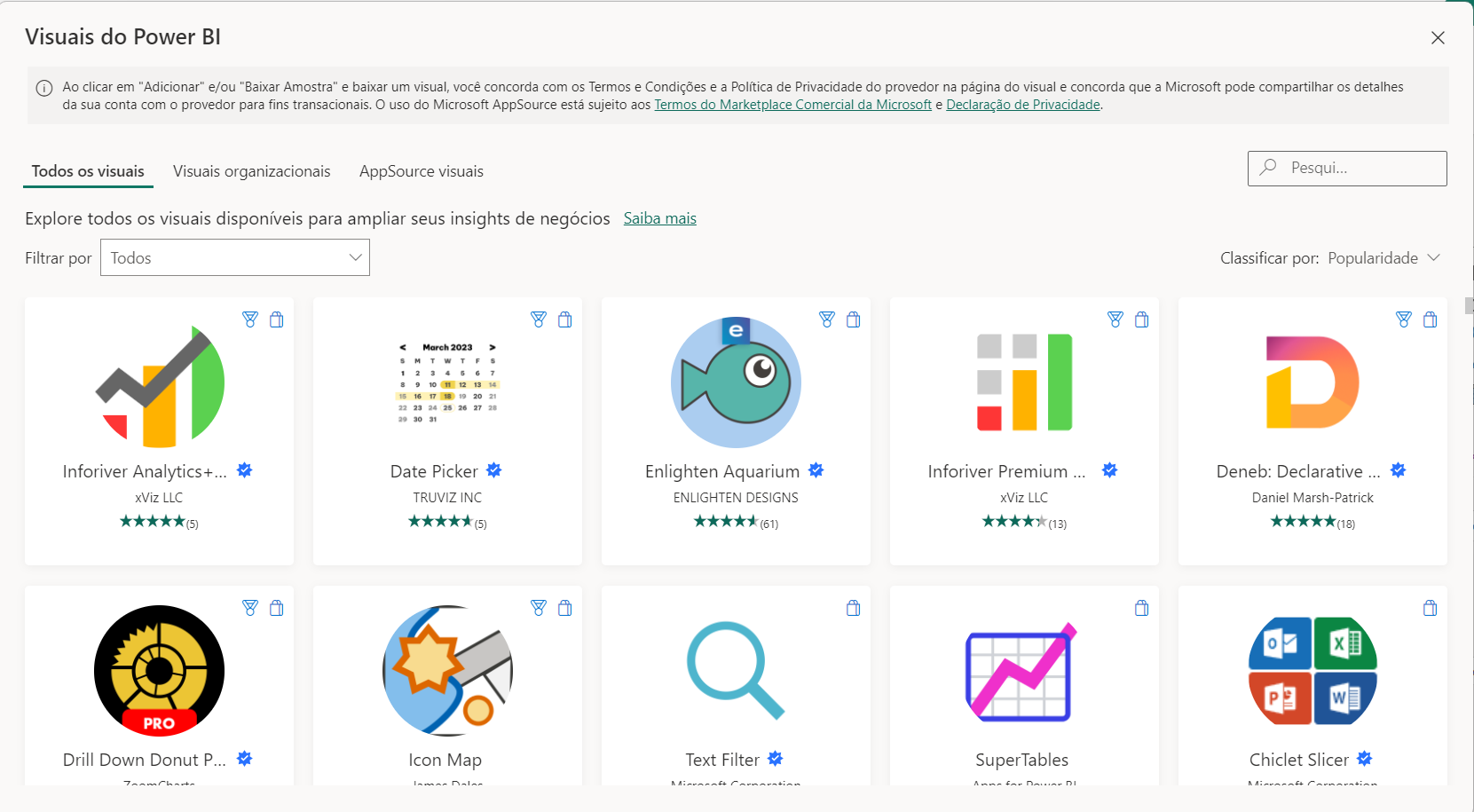The height and width of the screenshot is (812, 1474).
Task: Open the Deneb logo thumbnail
Action: coord(1312,382)
